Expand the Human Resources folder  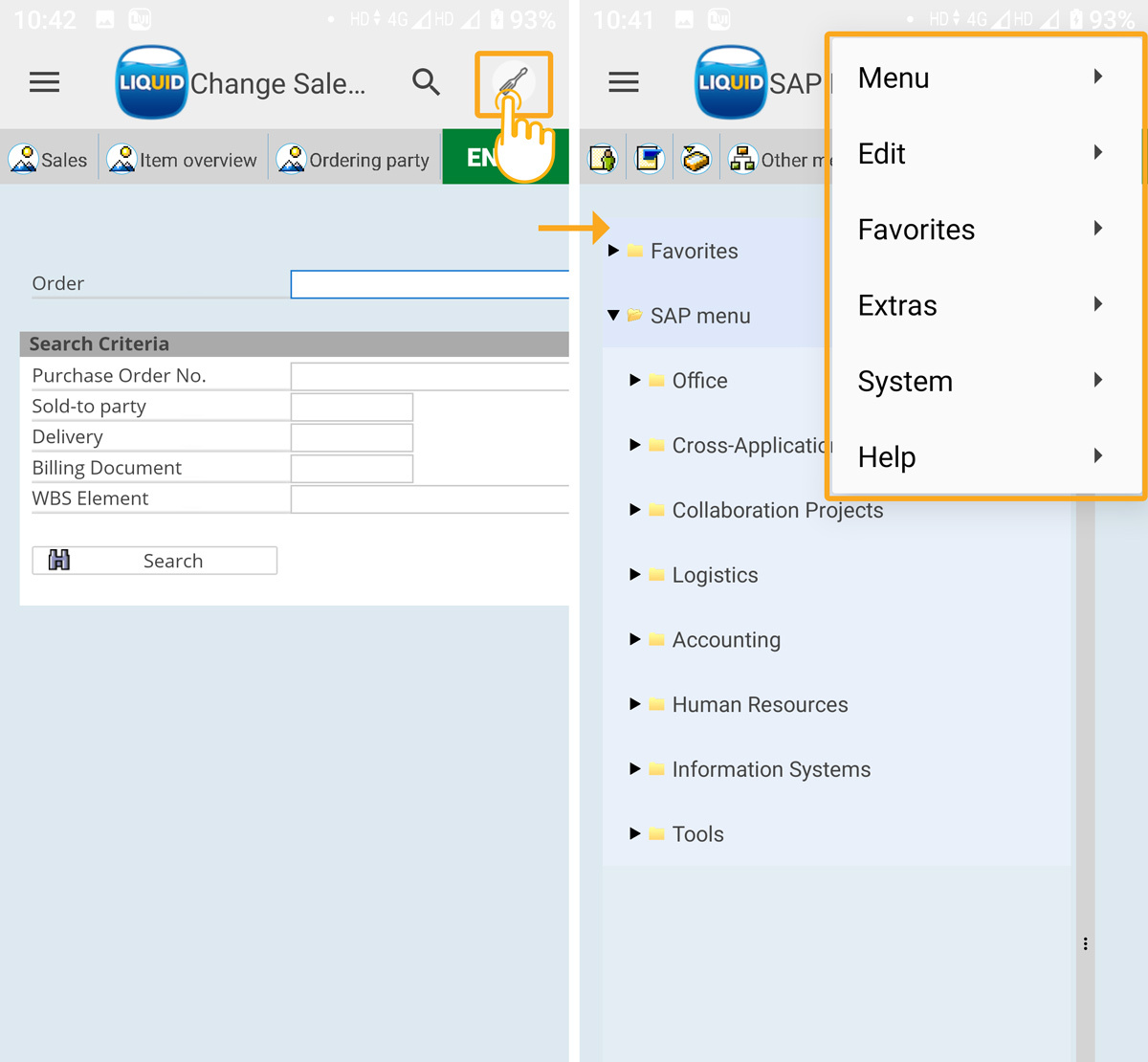point(635,704)
